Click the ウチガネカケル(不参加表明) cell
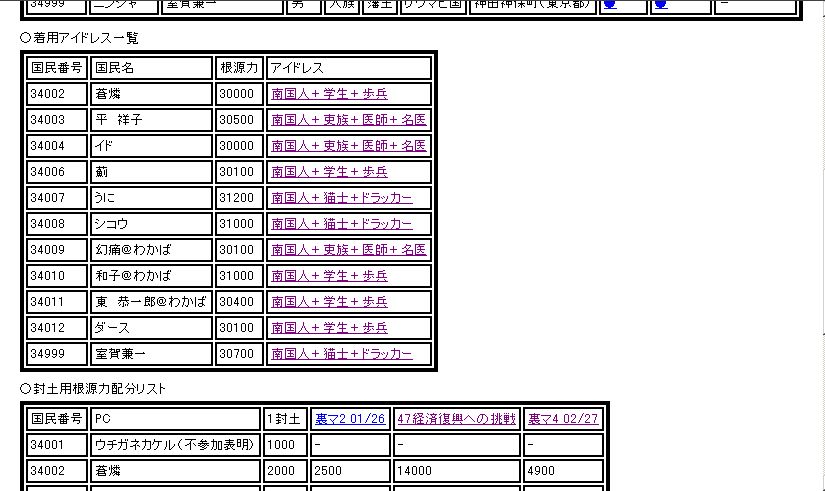Screen dimensions: 825x491 (174, 445)
